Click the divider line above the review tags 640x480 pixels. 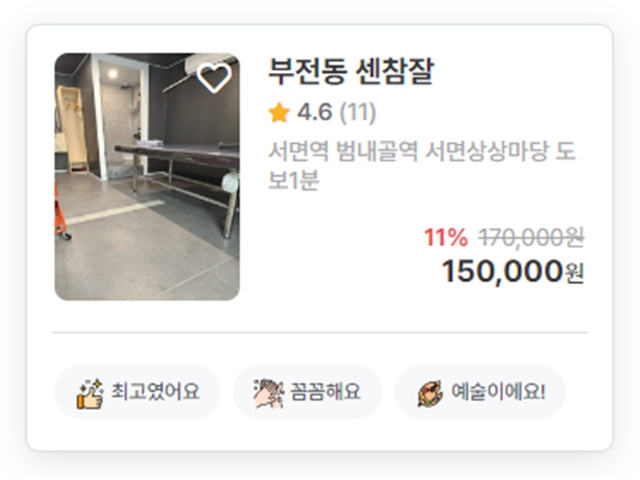pyautogui.click(x=320, y=333)
